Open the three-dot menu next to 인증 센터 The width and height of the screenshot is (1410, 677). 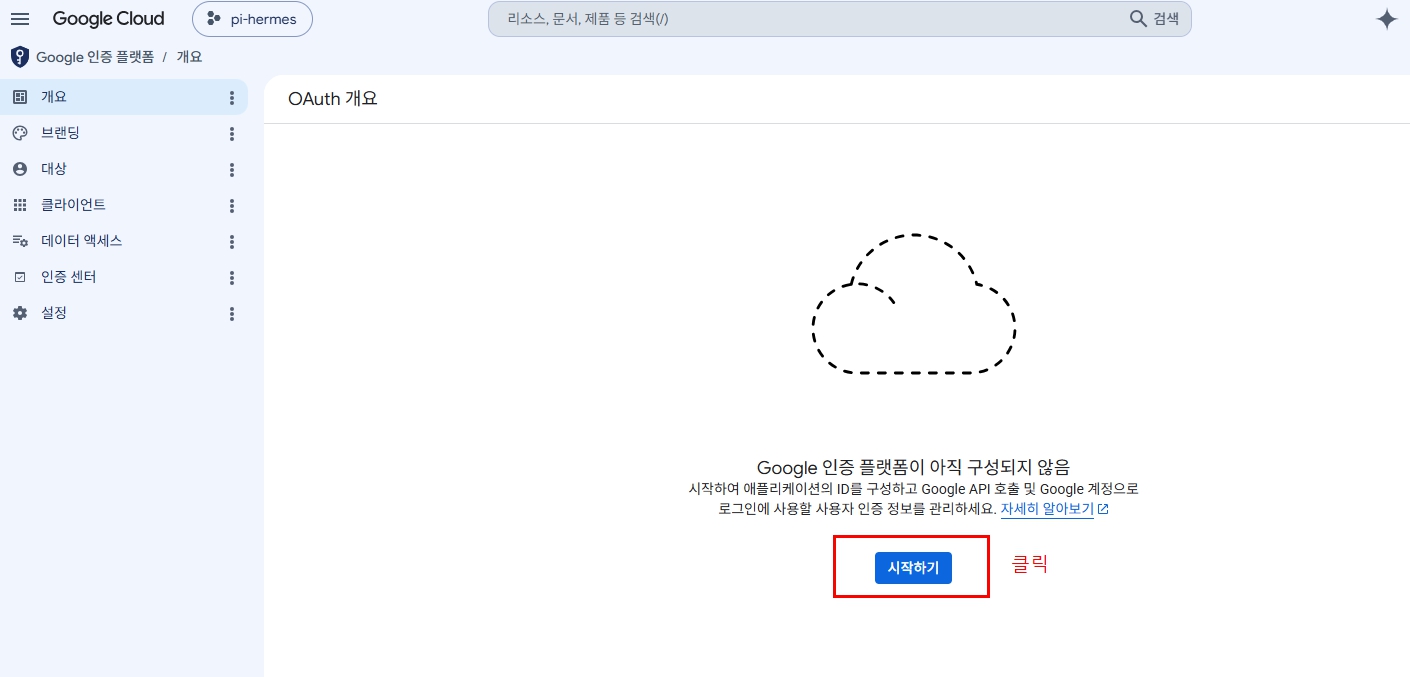point(232,278)
